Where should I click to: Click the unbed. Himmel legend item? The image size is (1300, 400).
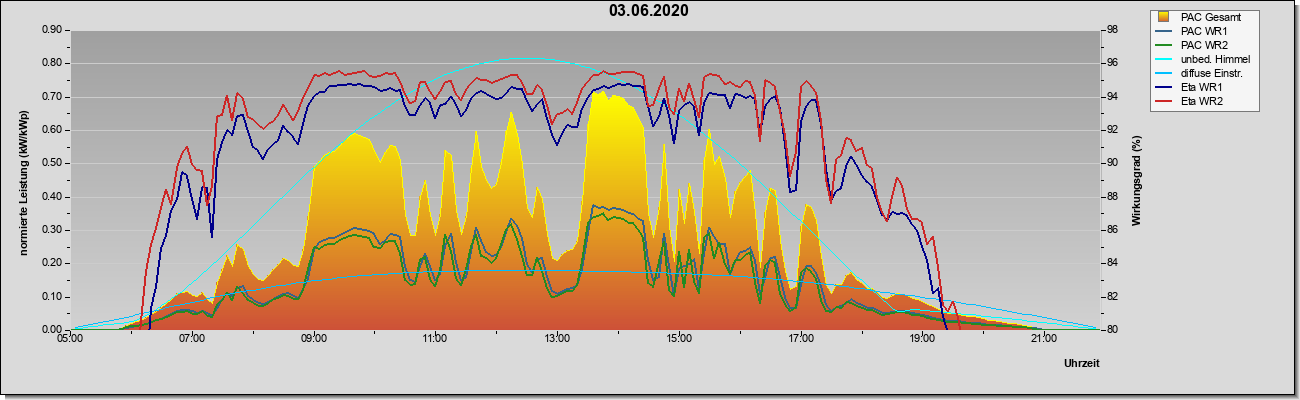tap(1214, 59)
